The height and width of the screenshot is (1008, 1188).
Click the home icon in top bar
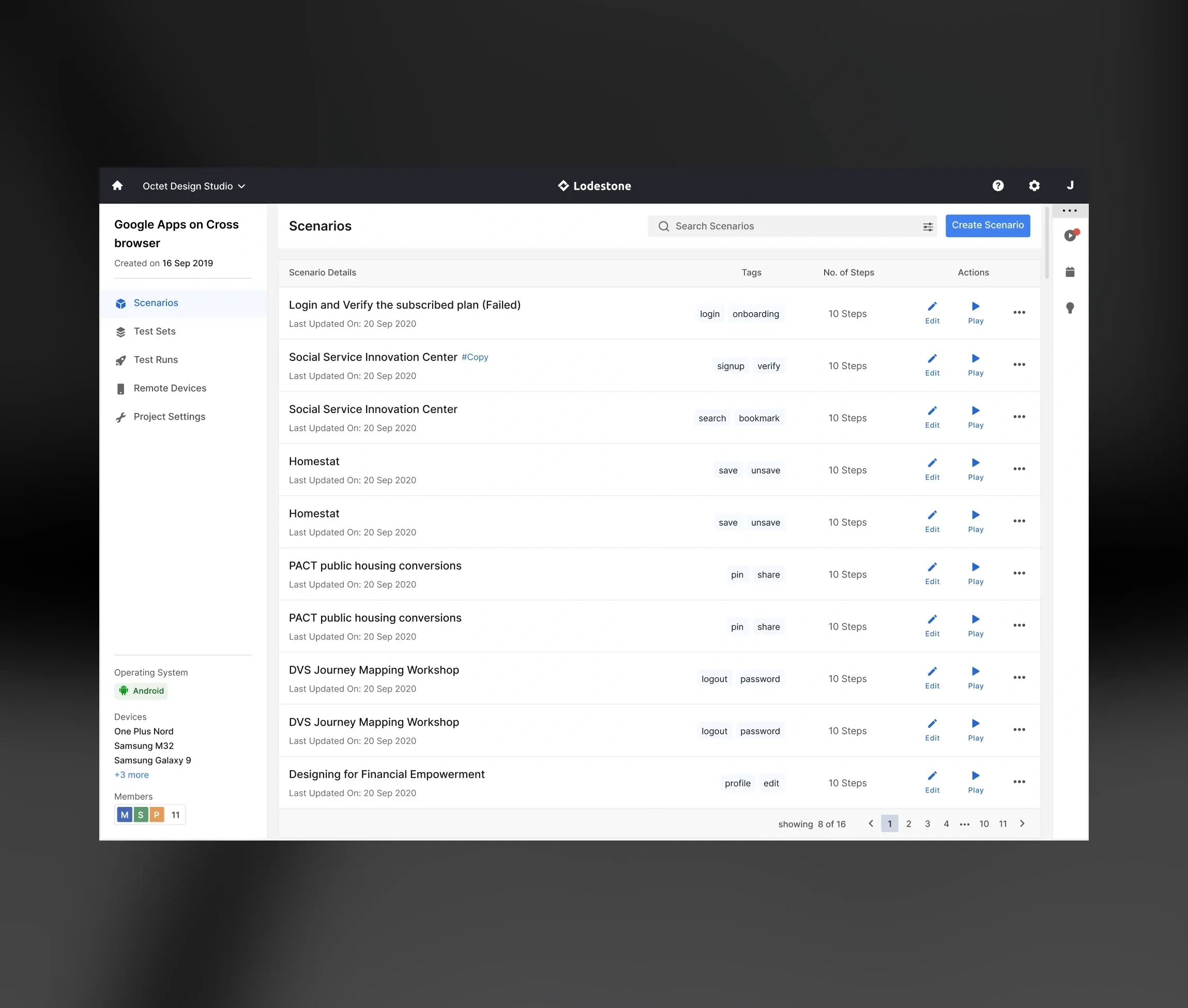point(117,186)
